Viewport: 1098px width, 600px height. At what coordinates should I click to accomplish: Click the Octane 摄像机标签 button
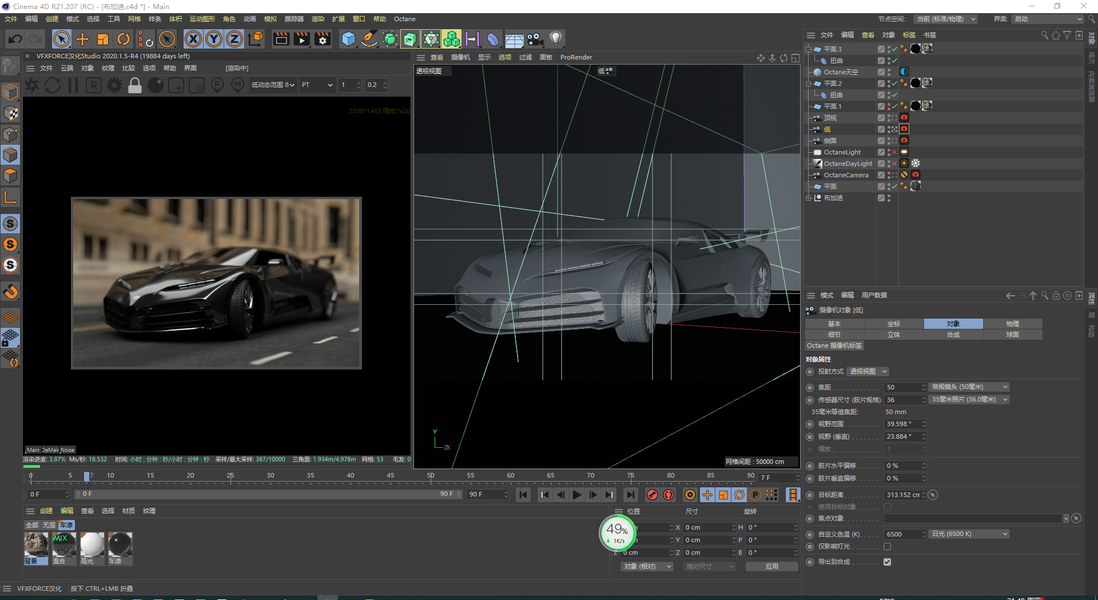click(834, 346)
